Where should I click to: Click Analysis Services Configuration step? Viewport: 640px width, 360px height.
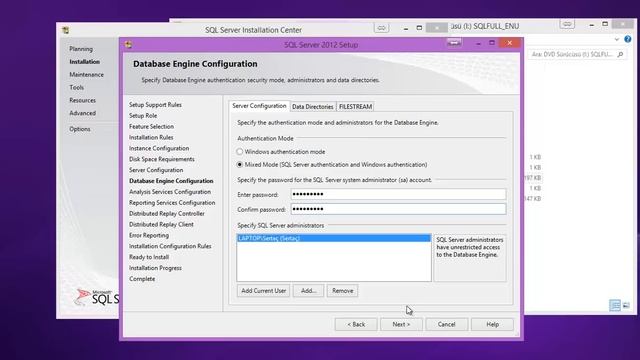(170, 192)
